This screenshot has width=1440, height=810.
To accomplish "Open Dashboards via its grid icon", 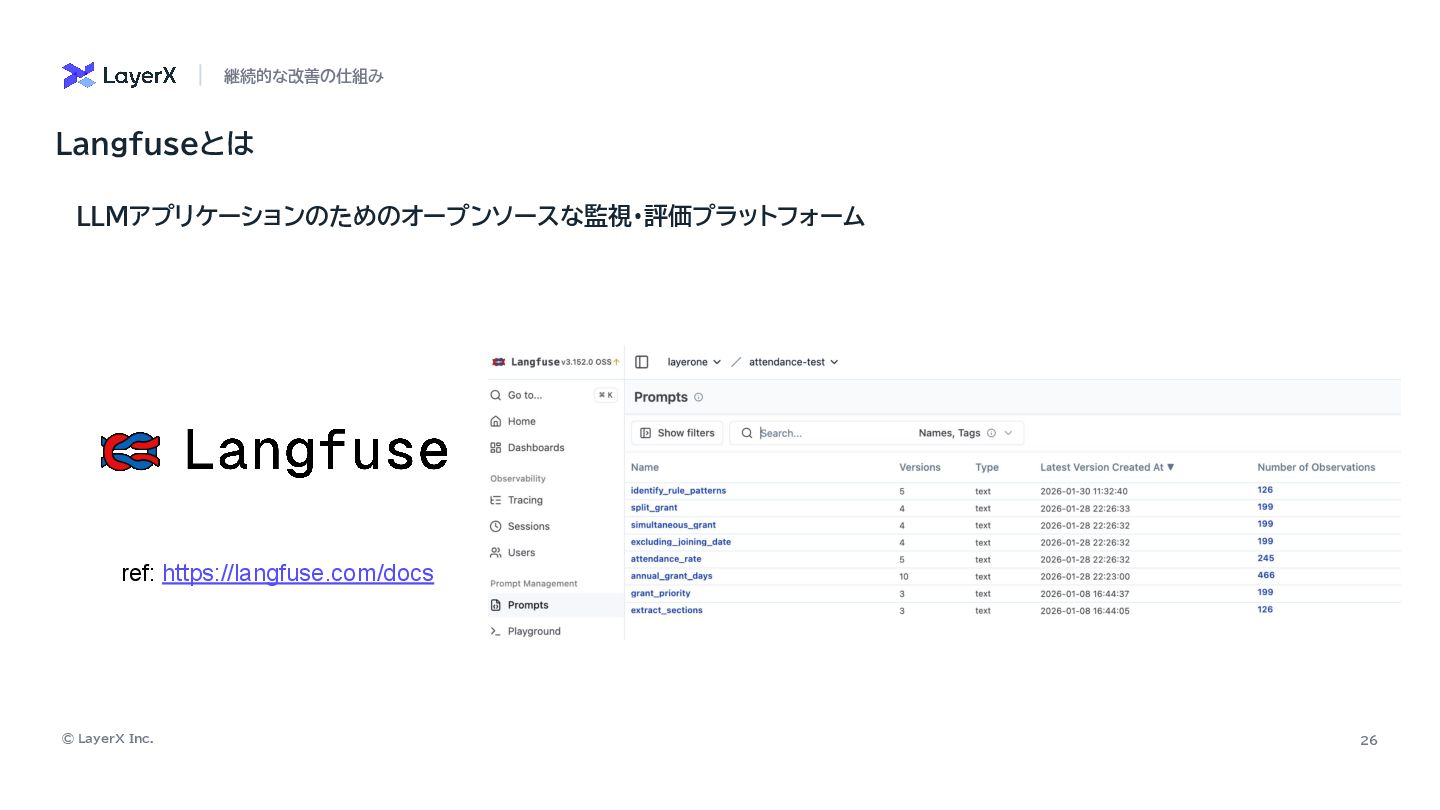I will tap(496, 448).
